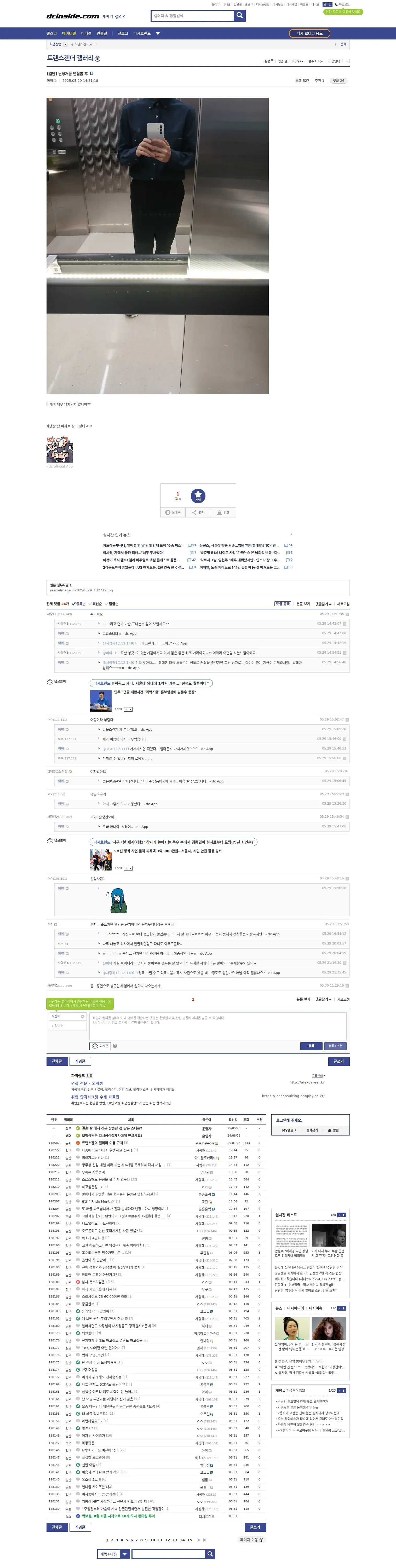Click the 디시 로터리 응모 banner button
The height and width of the screenshot is (1568, 396).
pos(309,33)
